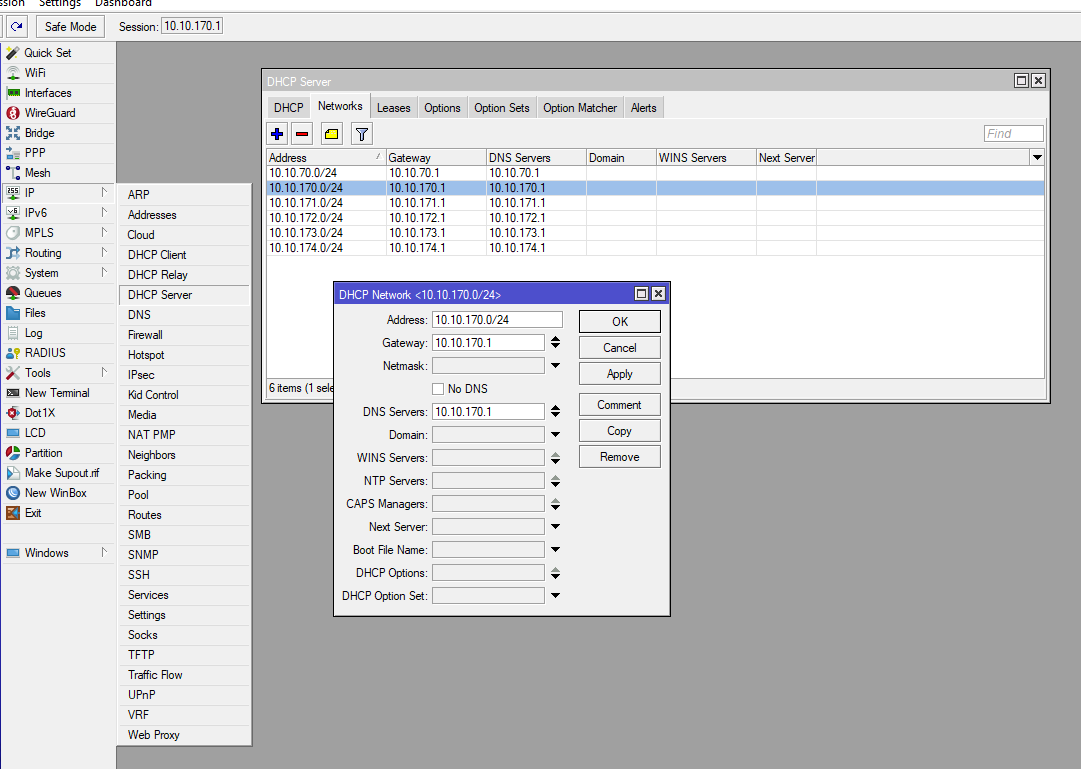Click the yellow comment note icon
The image size is (1081, 769).
coord(332,134)
